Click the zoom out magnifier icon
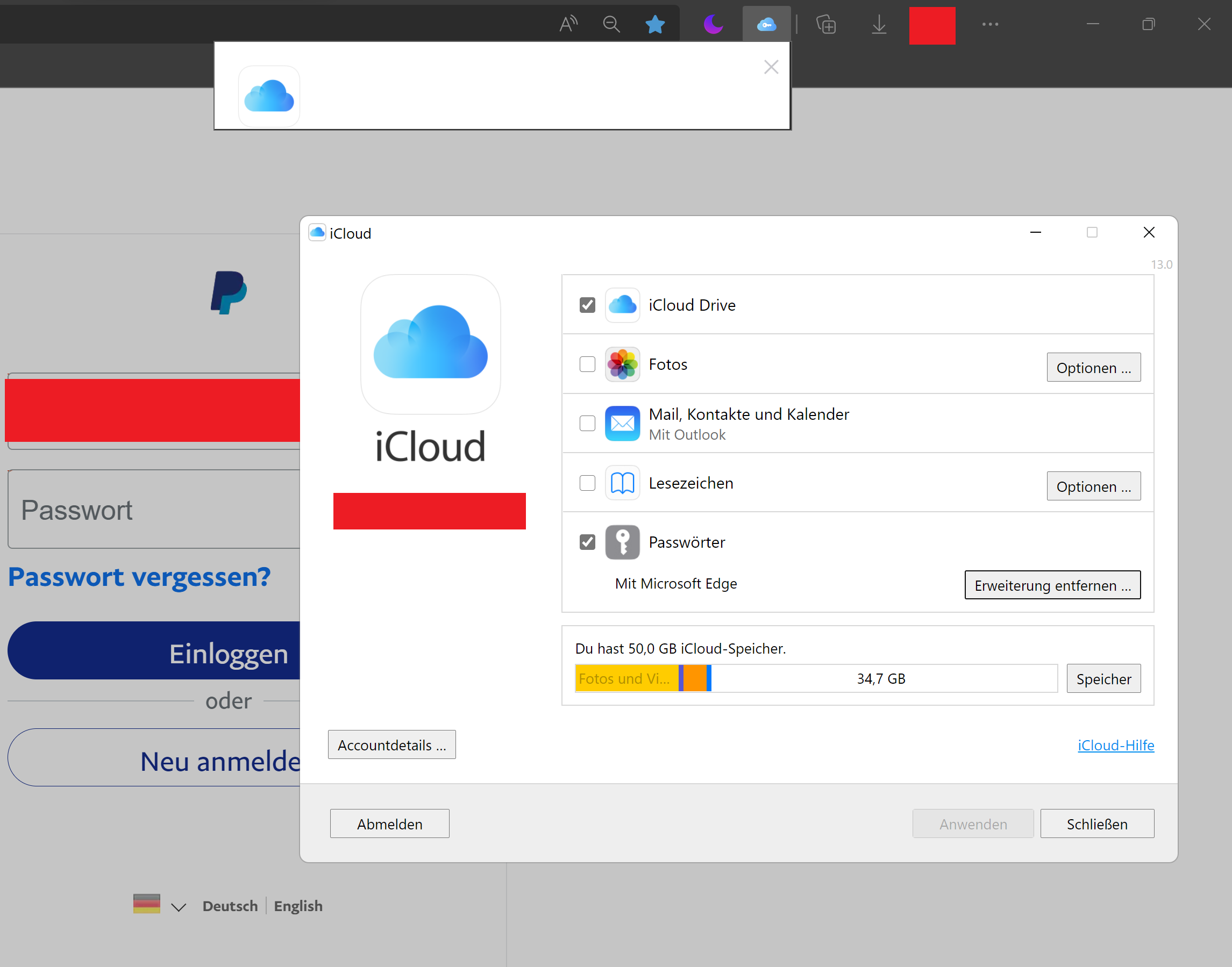1232x967 pixels. [611, 24]
